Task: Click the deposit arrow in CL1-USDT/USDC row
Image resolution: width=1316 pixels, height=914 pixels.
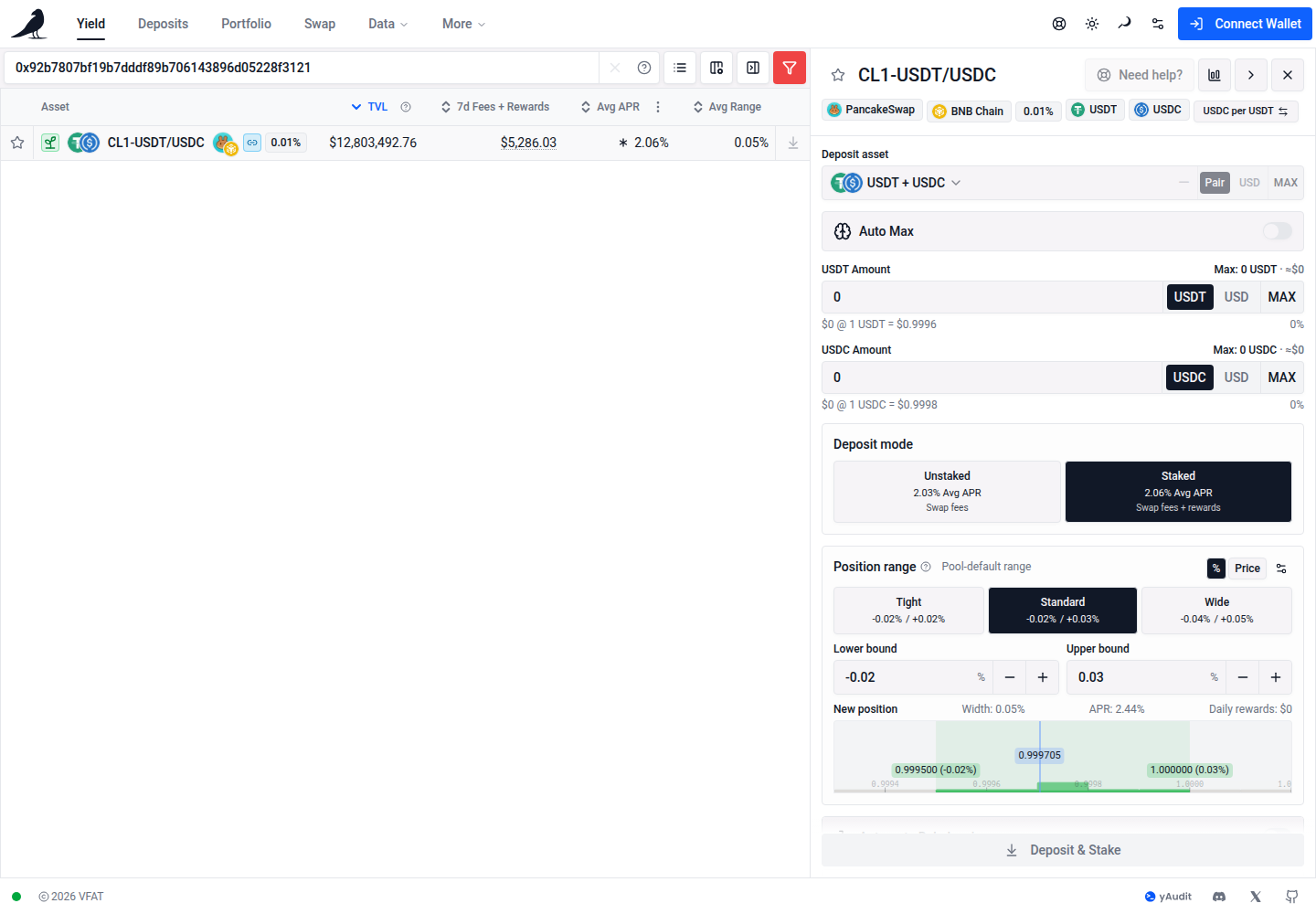Action: point(793,143)
